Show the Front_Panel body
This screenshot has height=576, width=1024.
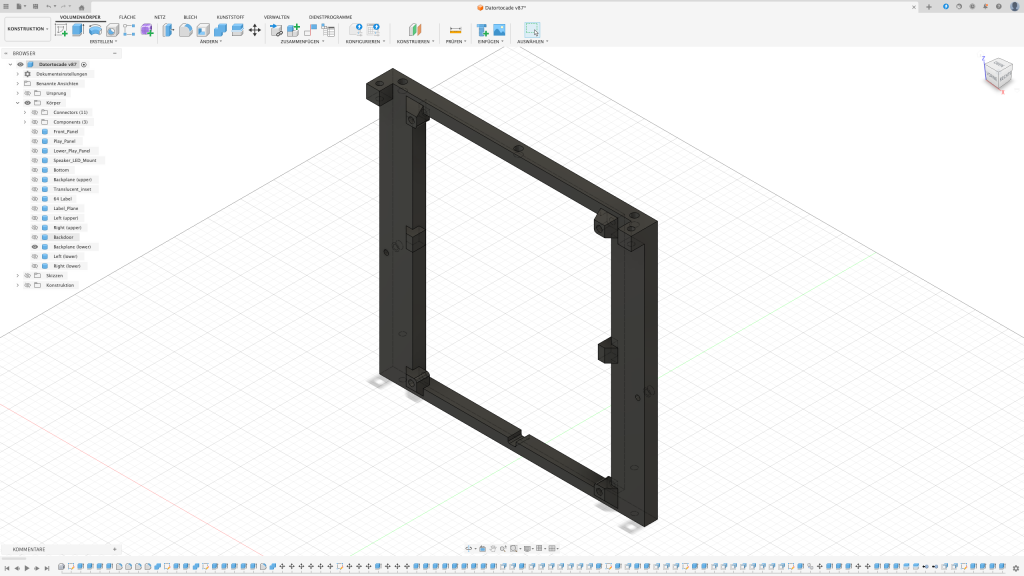pos(35,131)
